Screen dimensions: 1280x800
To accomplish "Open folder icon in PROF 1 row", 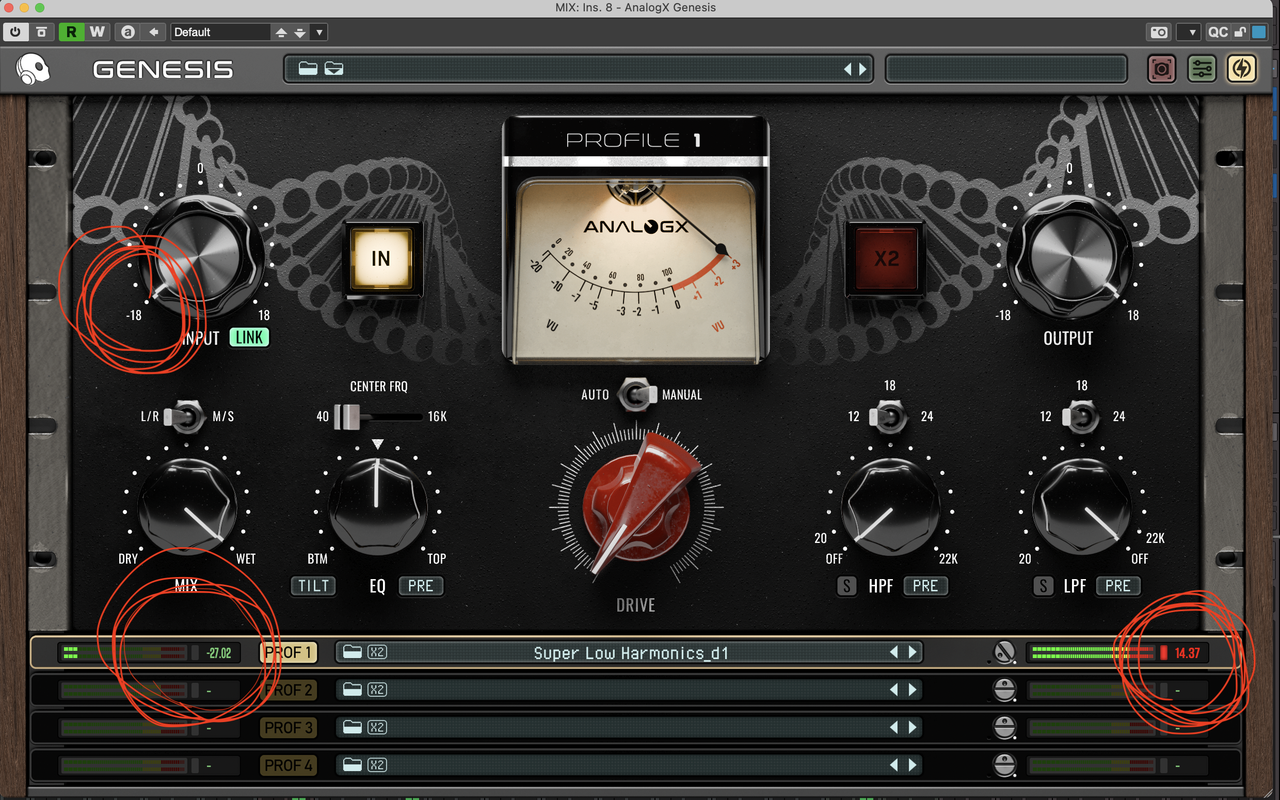I will pos(351,653).
